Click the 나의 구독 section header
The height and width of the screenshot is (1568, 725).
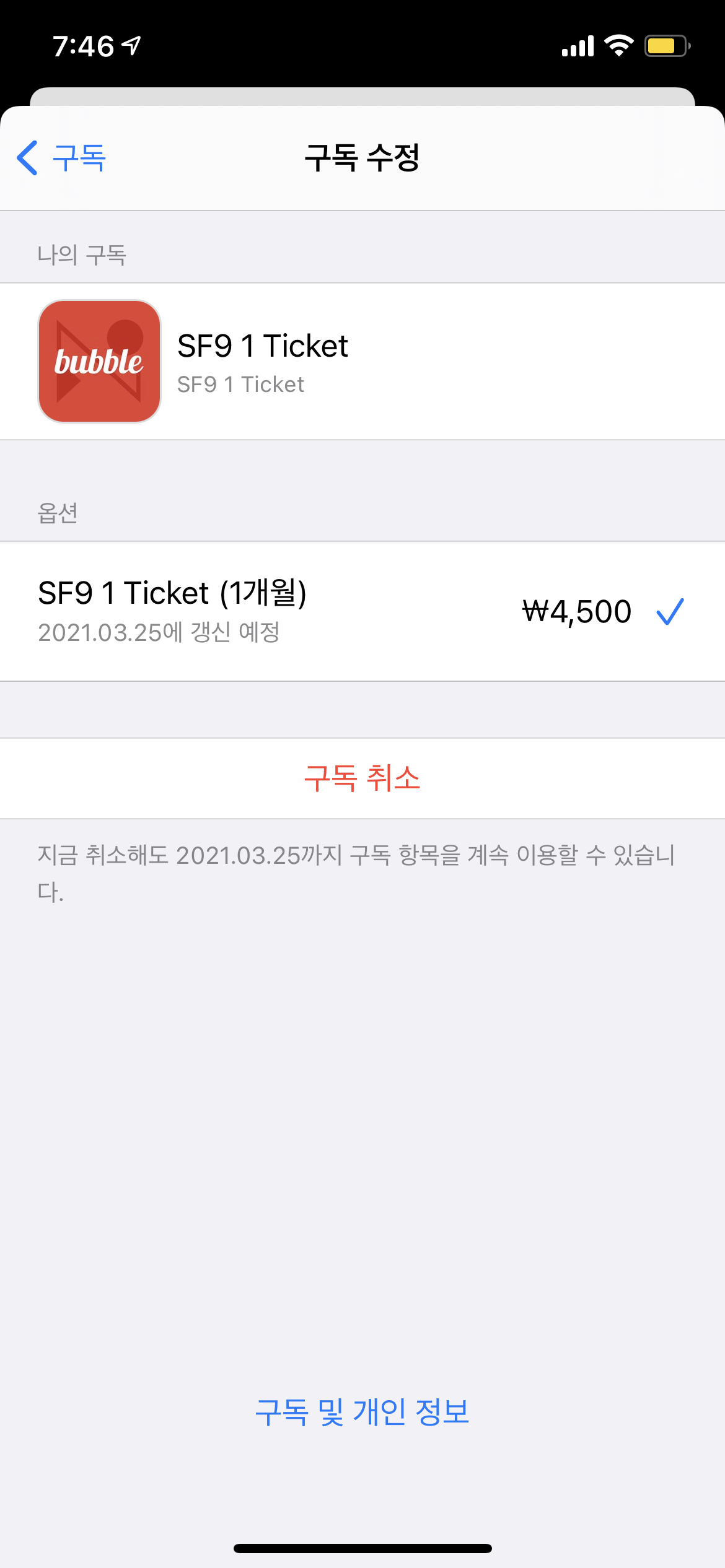point(82,255)
